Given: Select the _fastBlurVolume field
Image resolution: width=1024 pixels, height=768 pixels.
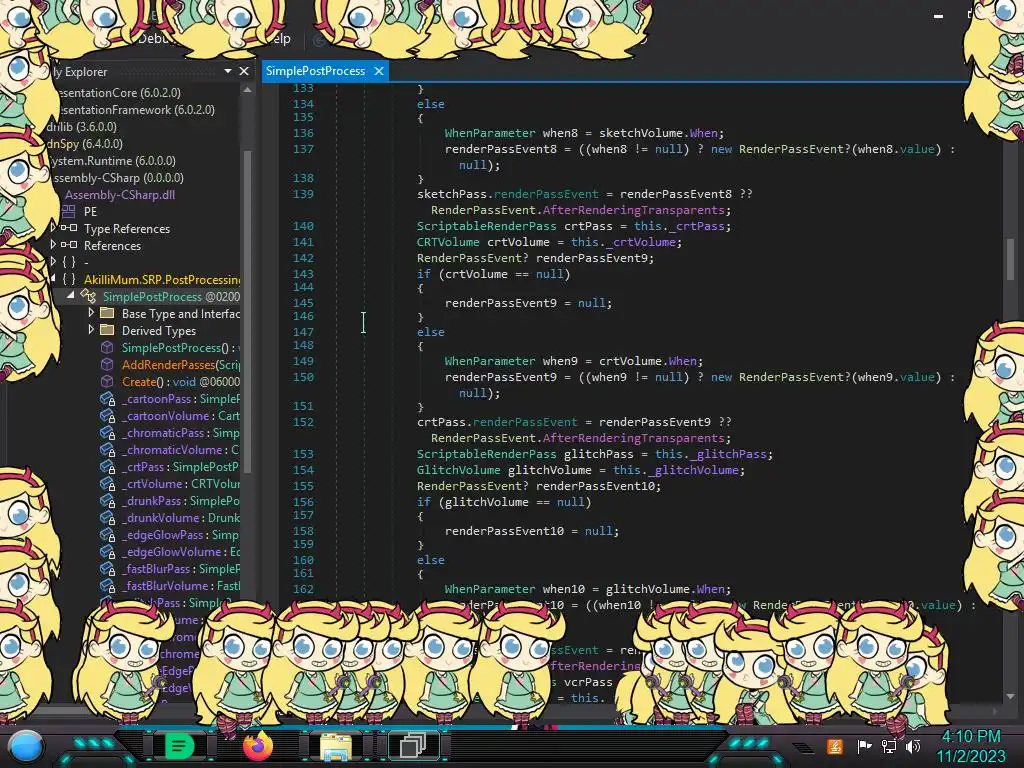Looking at the screenshot, I should [x=181, y=586].
